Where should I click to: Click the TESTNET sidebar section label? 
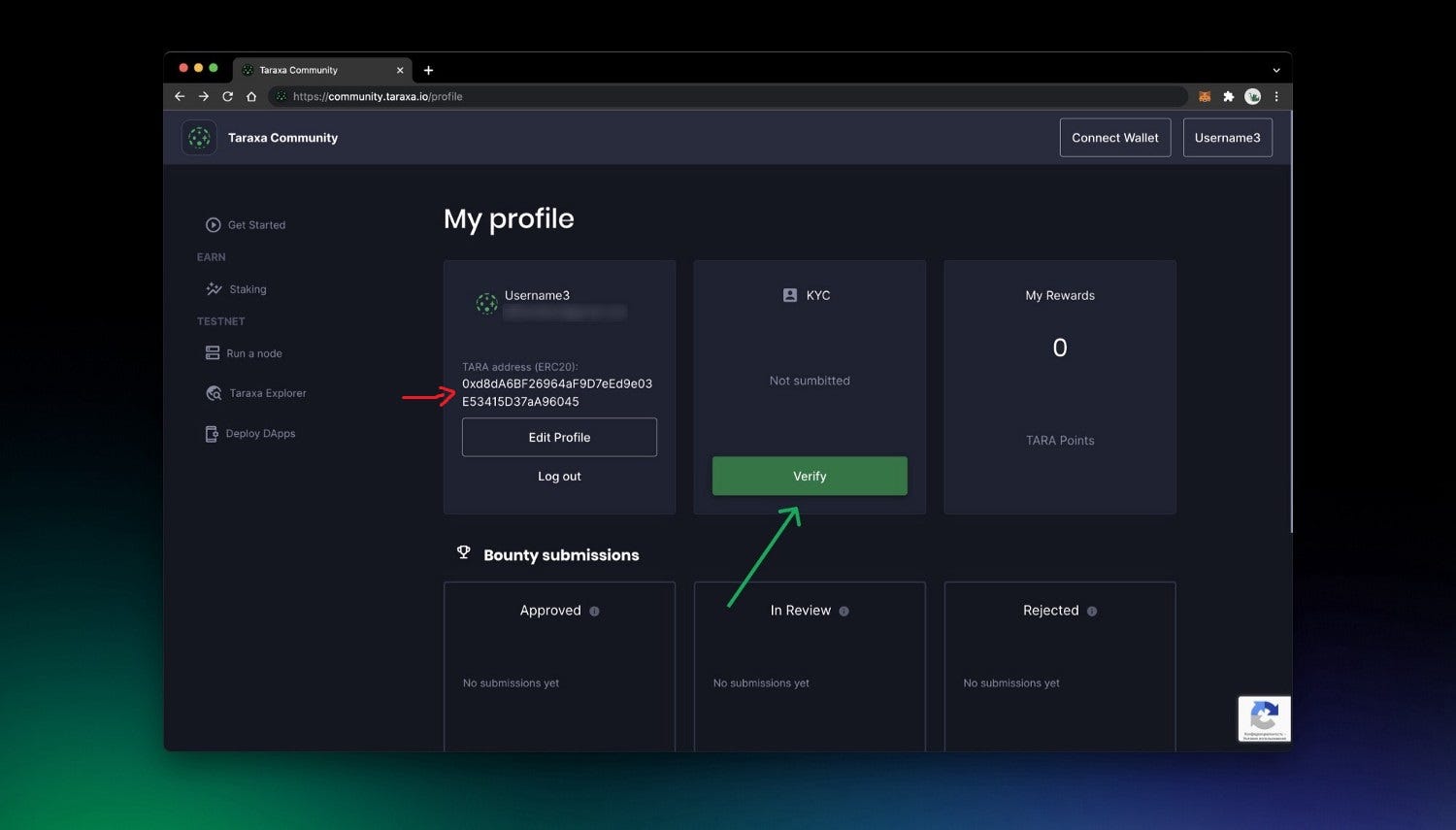coord(221,321)
